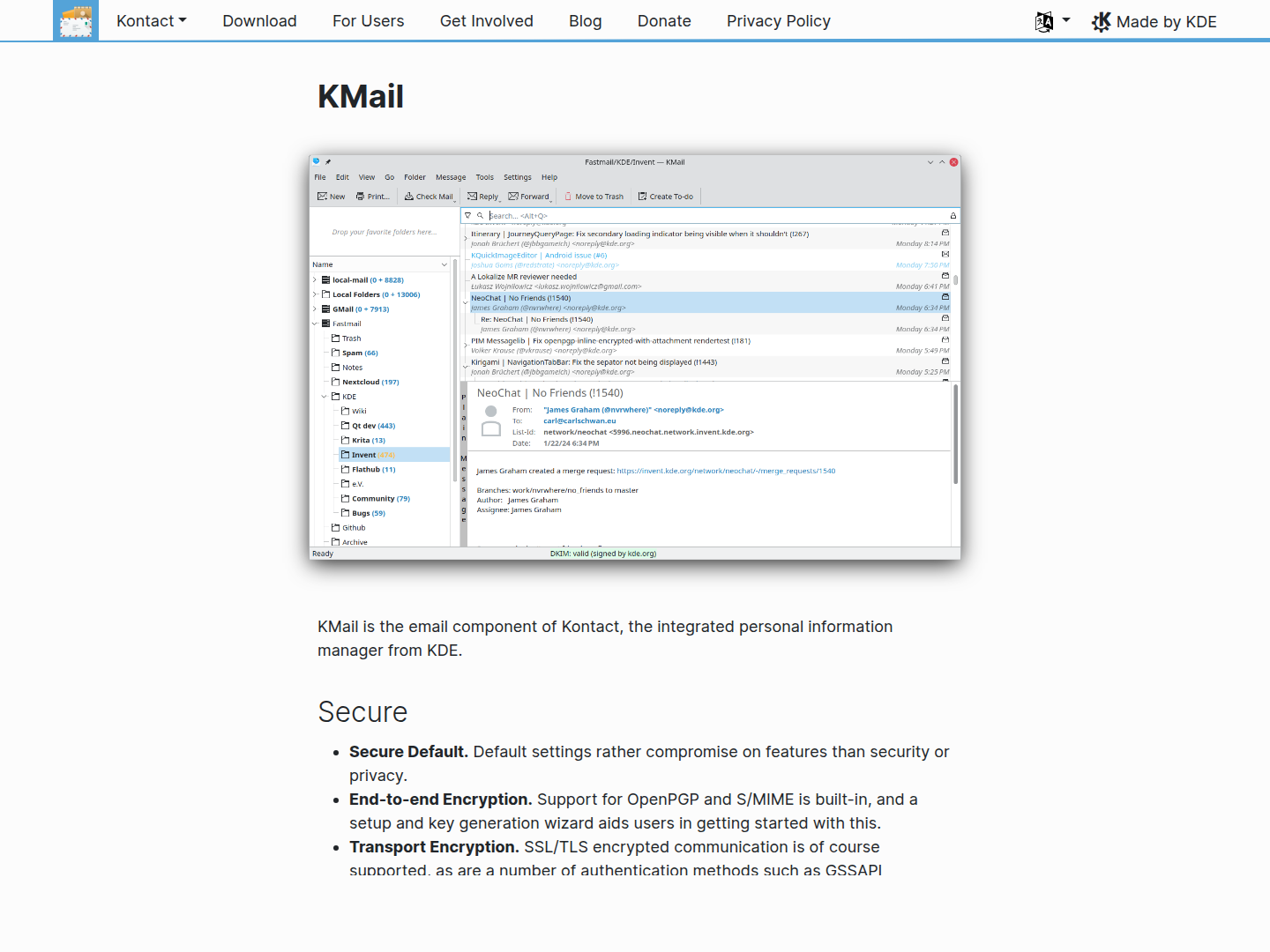Click the Create To-do icon

(x=642, y=197)
